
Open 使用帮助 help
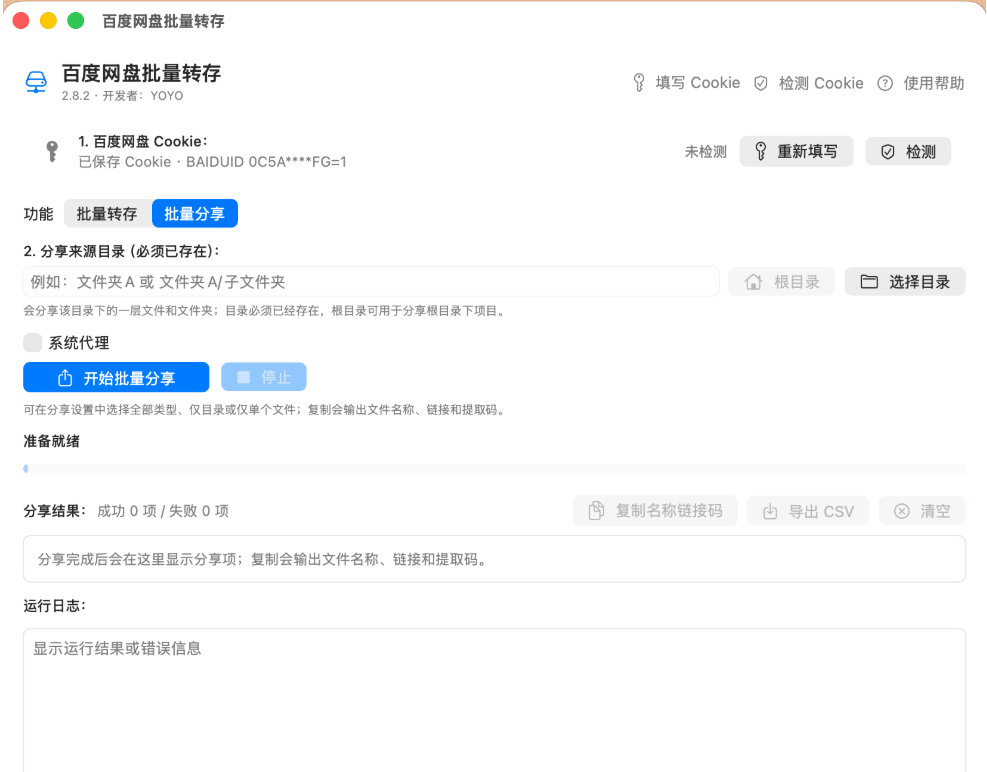click(921, 83)
